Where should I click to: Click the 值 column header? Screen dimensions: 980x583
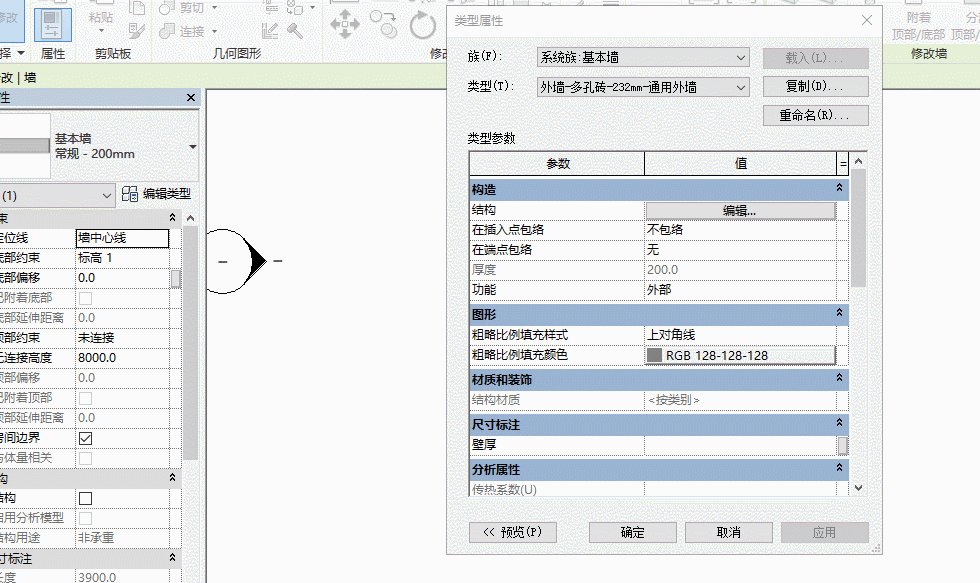click(741, 164)
